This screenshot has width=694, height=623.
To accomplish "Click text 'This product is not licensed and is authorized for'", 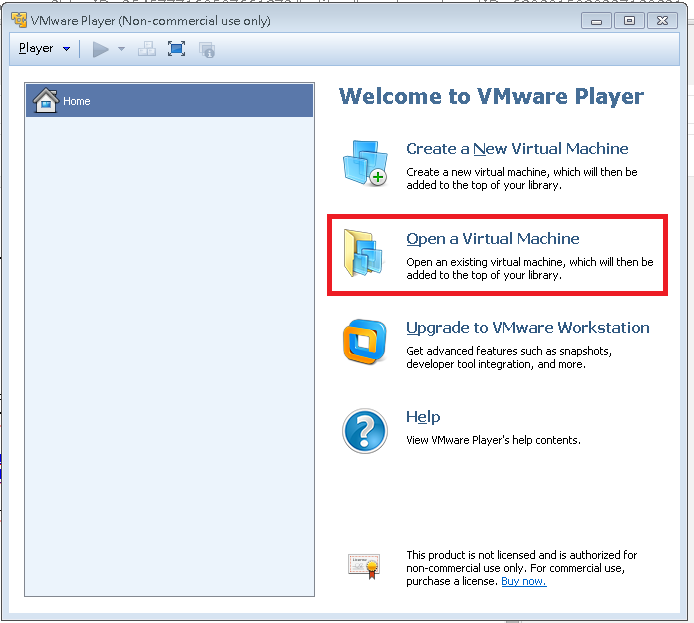I will 522,555.
